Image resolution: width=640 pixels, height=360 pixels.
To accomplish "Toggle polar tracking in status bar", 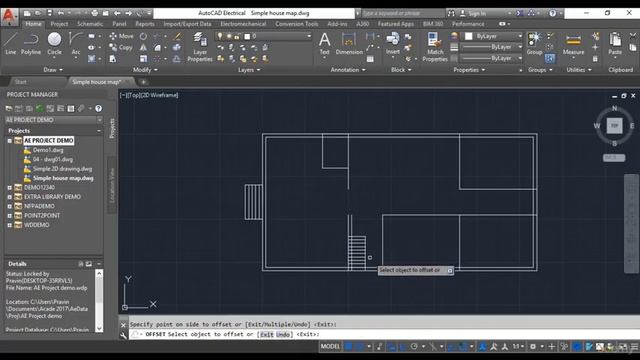I will pos(414,347).
